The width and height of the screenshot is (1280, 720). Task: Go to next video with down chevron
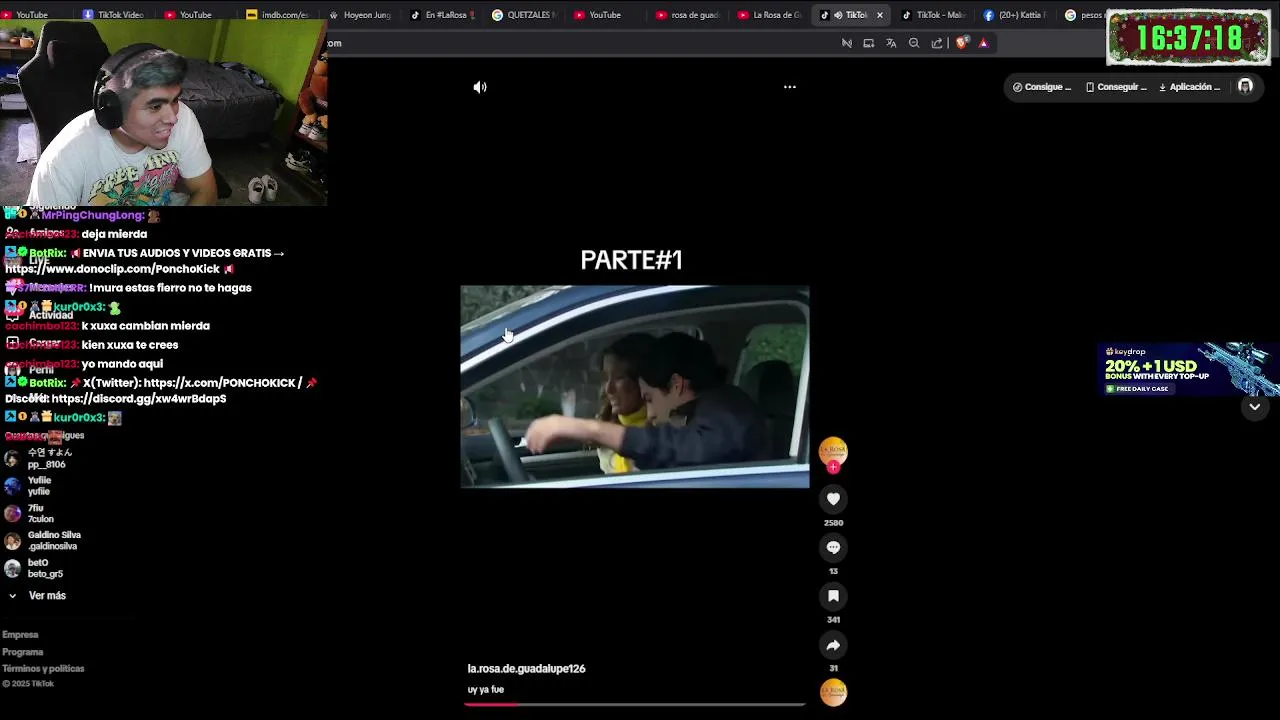[1254, 407]
